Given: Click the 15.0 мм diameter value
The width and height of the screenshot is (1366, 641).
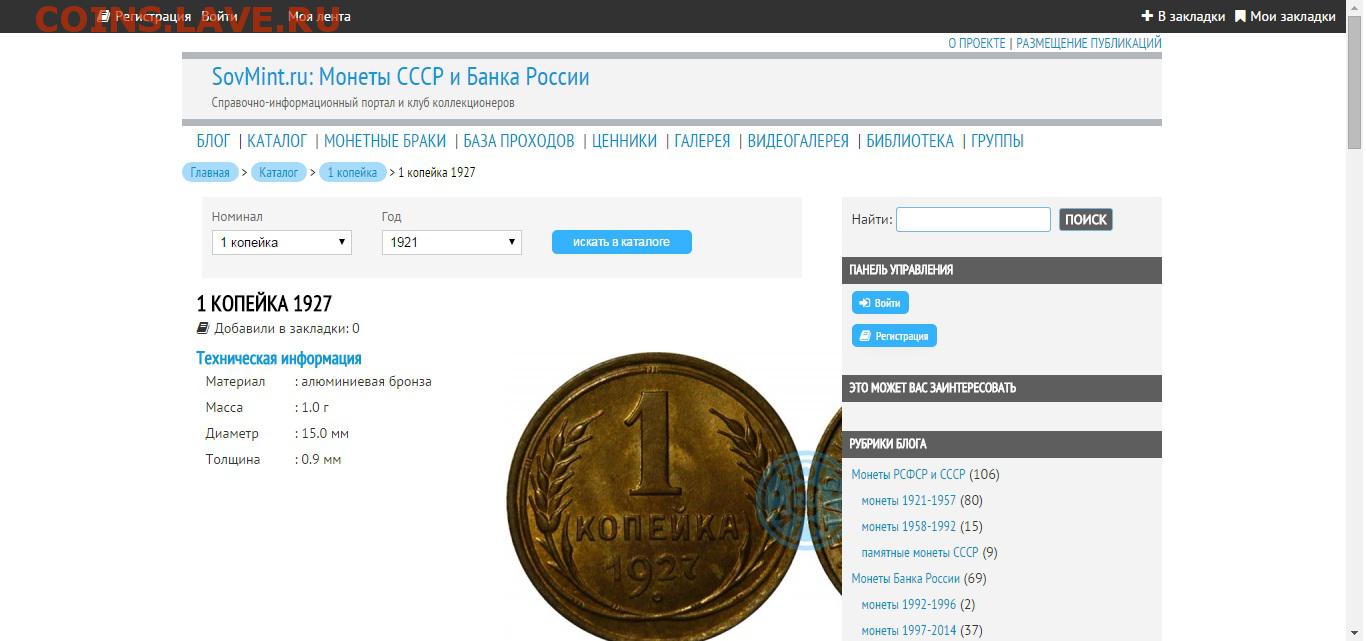Looking at the screenshot, I should click(325, 433).
